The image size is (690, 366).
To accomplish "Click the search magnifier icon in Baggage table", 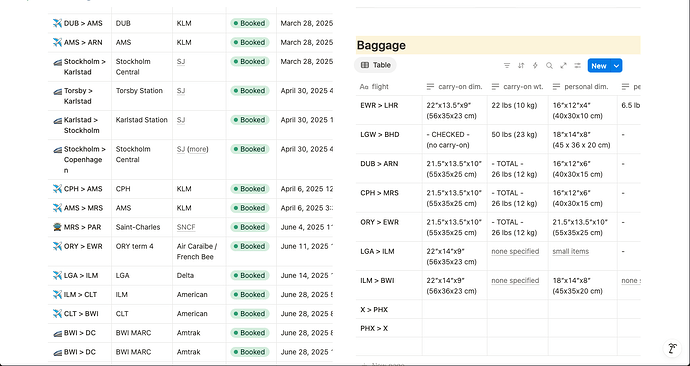I will [x=549, y=66].
